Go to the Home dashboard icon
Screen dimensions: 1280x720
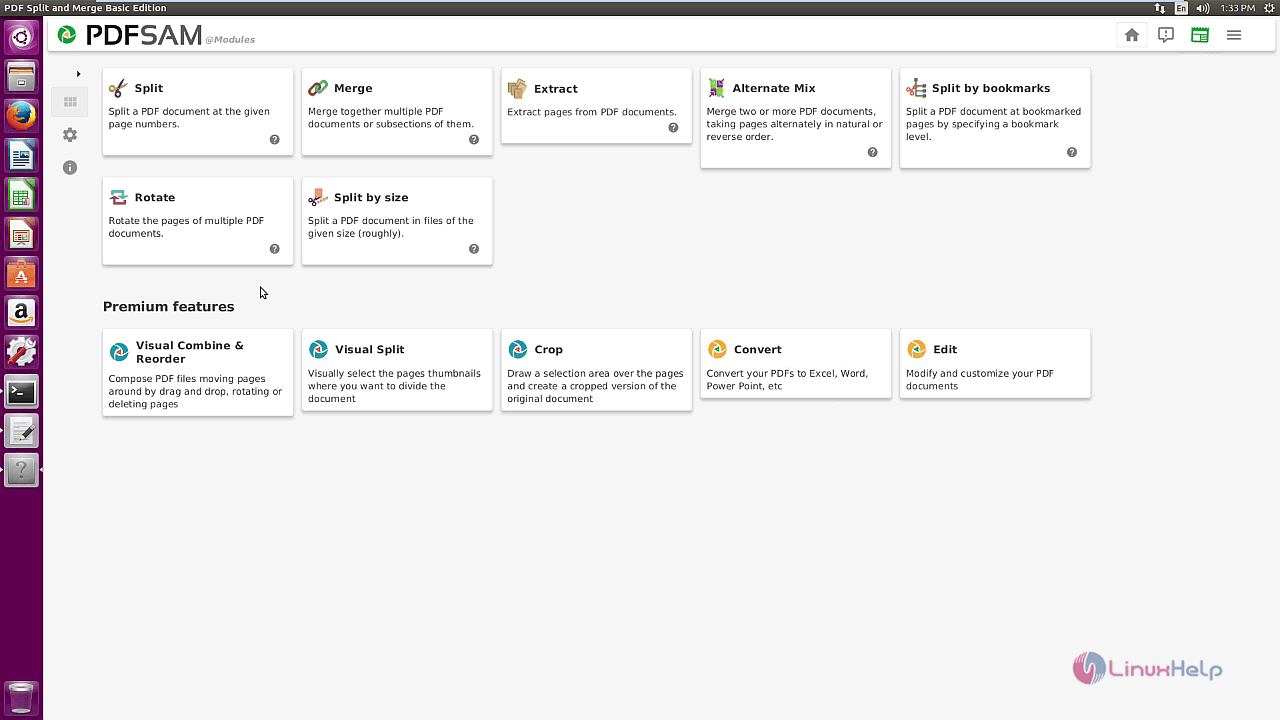tap(1132, 35)
